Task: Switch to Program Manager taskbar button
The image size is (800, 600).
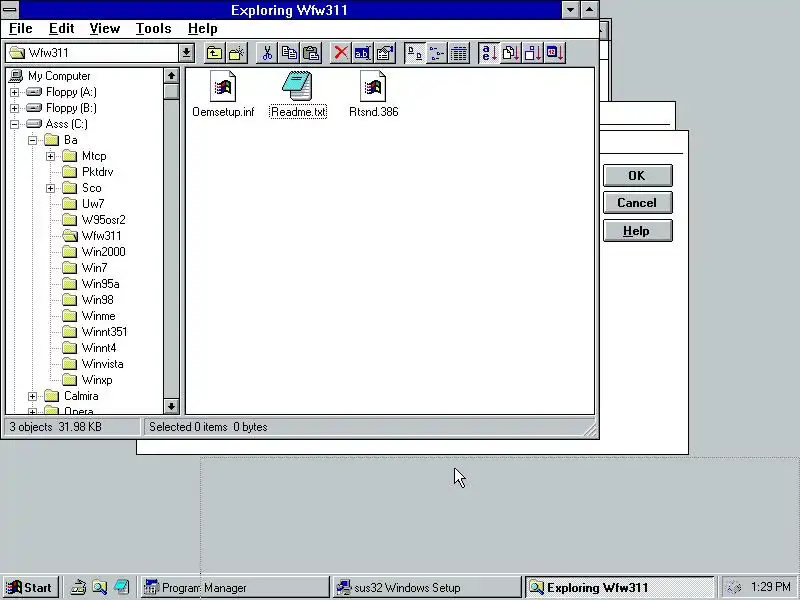Action: click(x=235, y=588)
